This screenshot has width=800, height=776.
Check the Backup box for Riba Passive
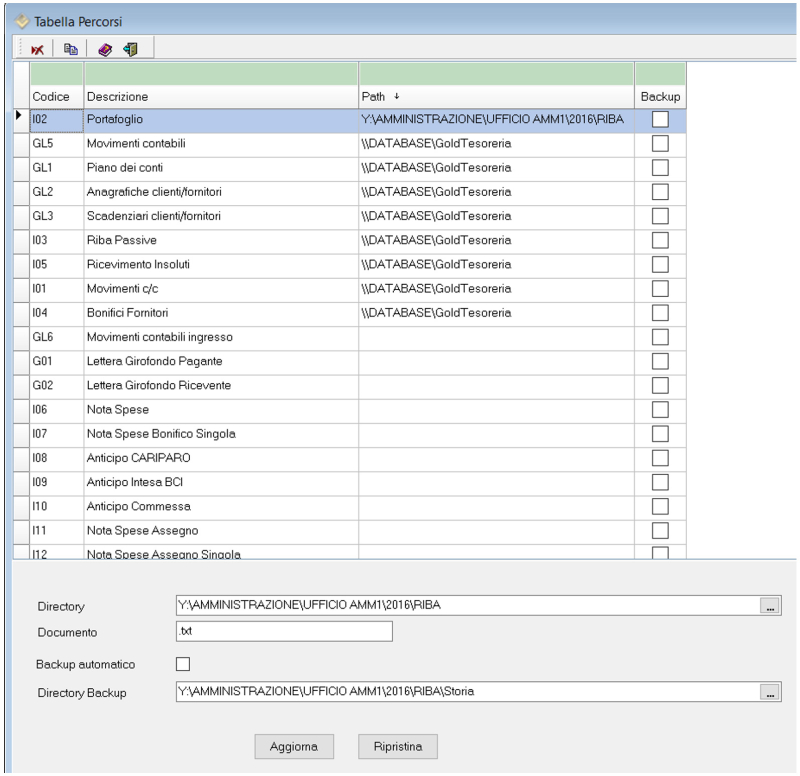pyautogui.click(x=660, y=240)
